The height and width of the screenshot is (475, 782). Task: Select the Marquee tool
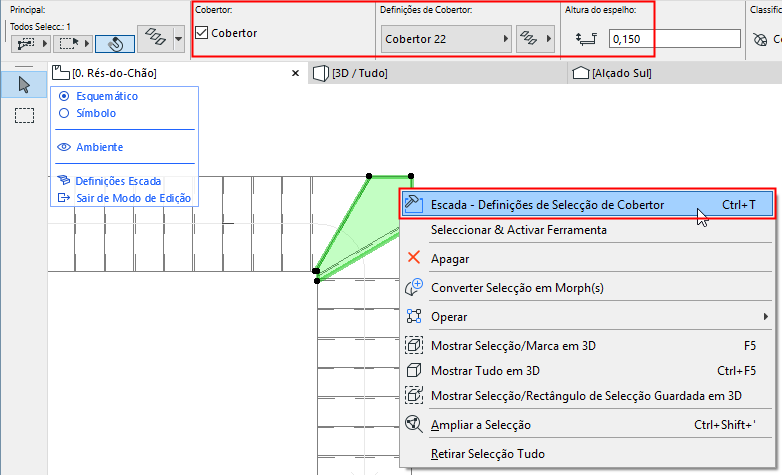(x=24, y=115)
